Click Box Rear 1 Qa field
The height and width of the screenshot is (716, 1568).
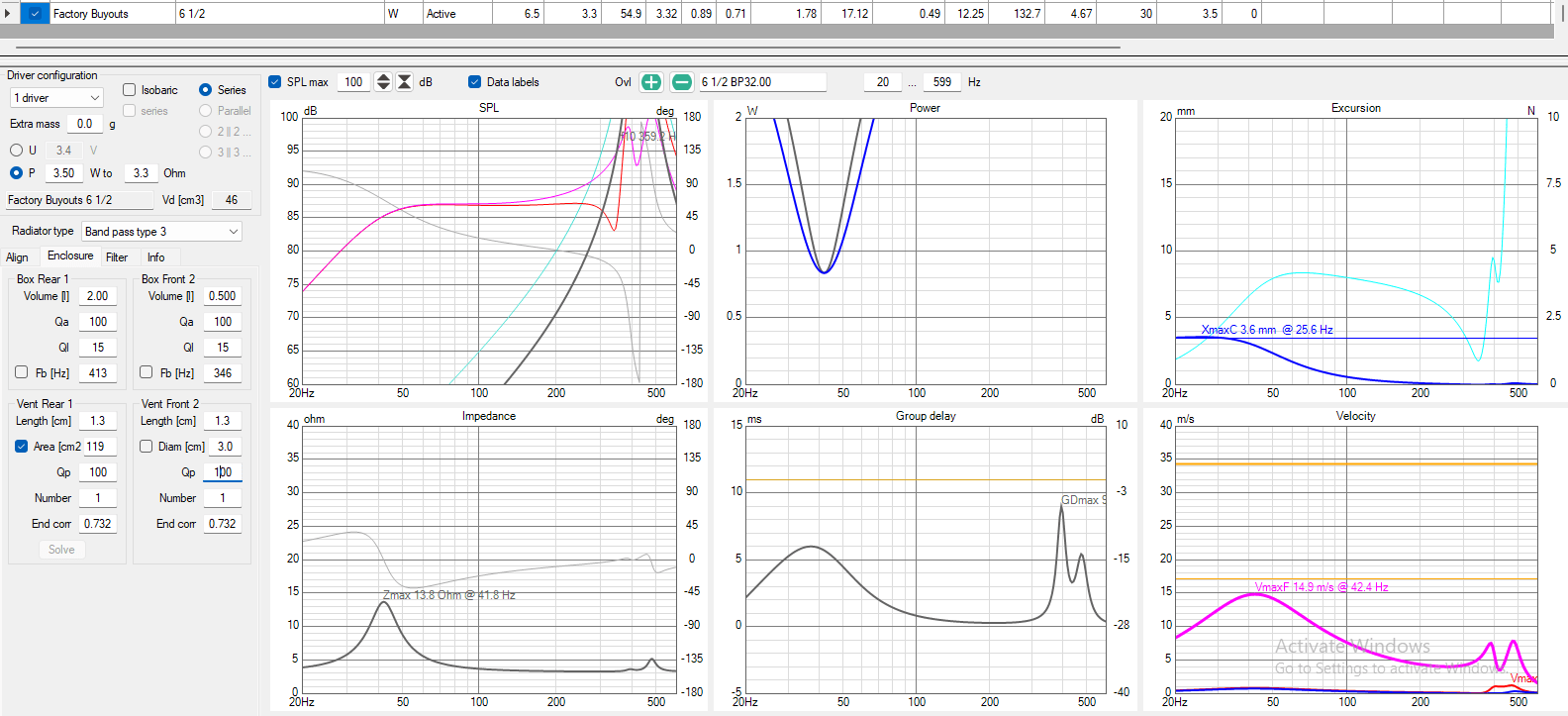click(98, 322)
